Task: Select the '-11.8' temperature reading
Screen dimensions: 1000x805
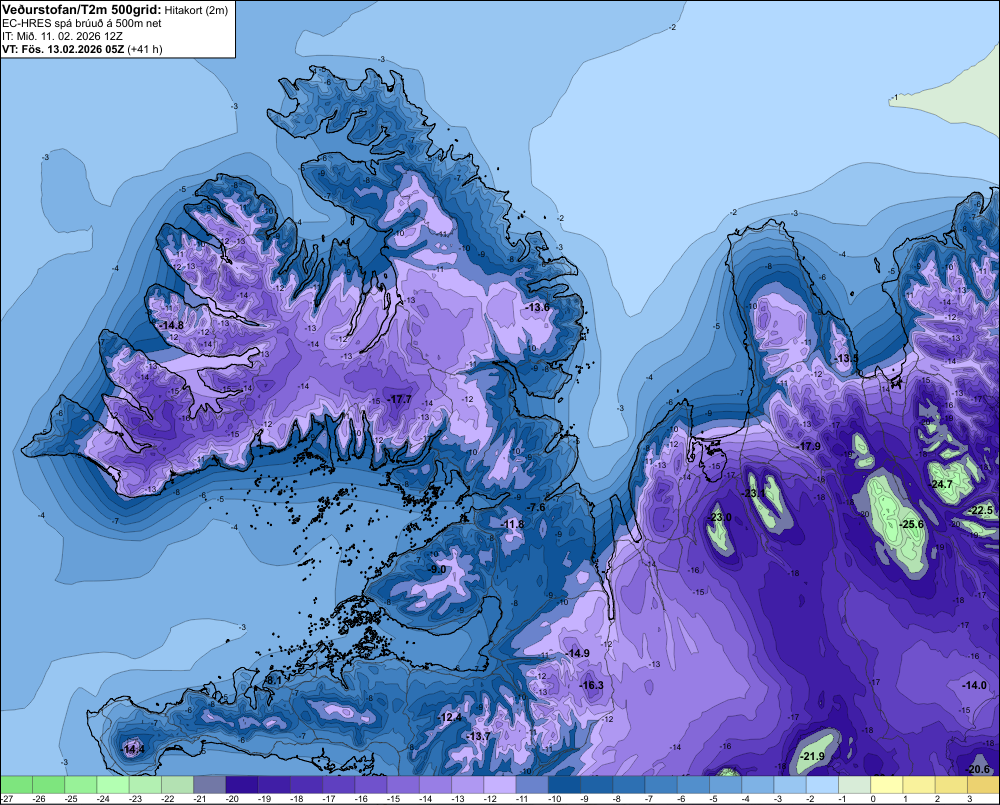Action: tap(512, 524)
